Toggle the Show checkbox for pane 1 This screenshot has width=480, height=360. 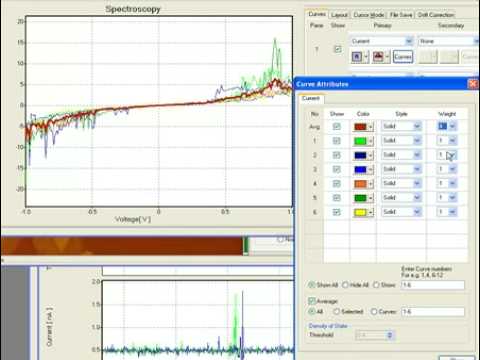(338, 49)
